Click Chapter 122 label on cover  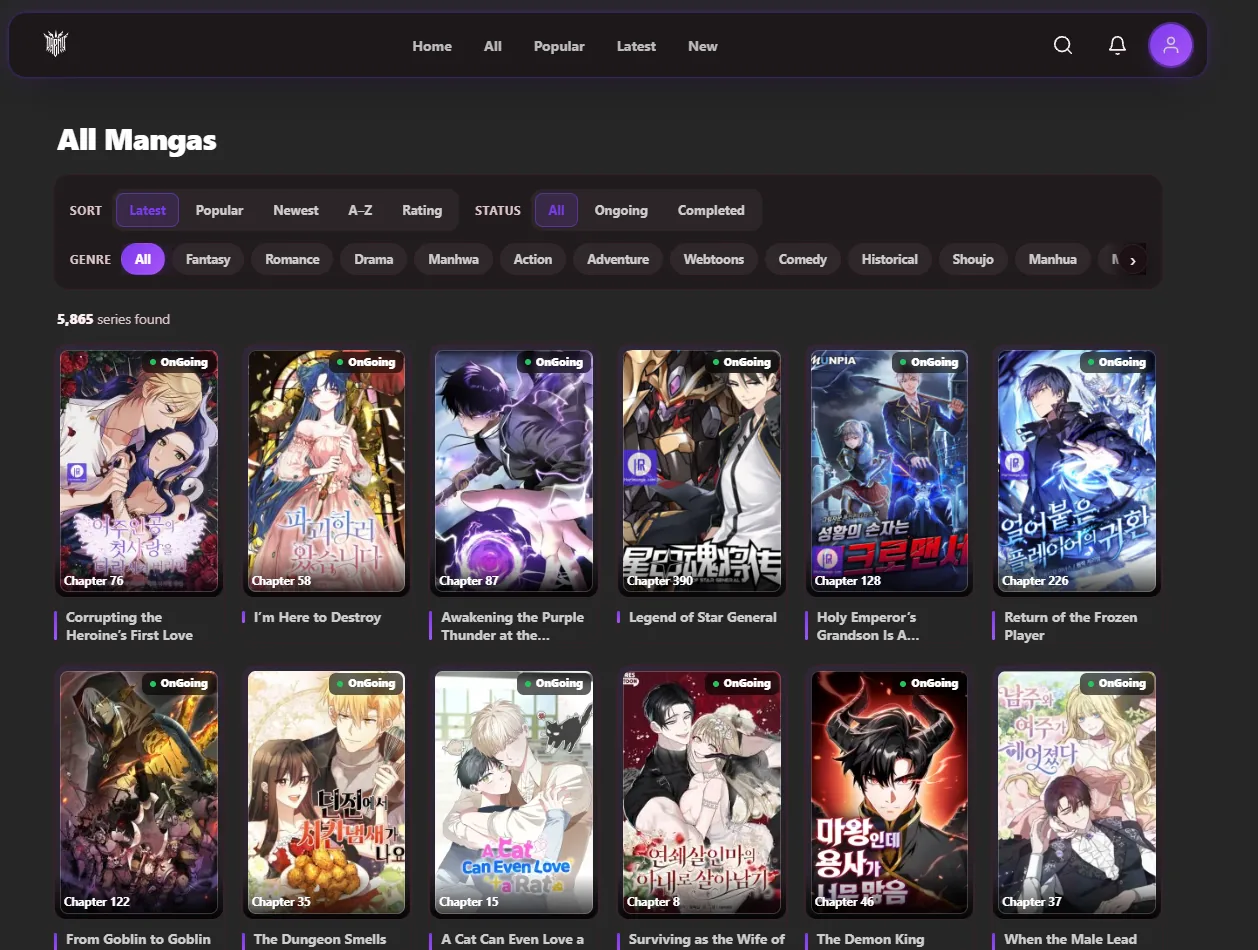(x=97, y=902)
